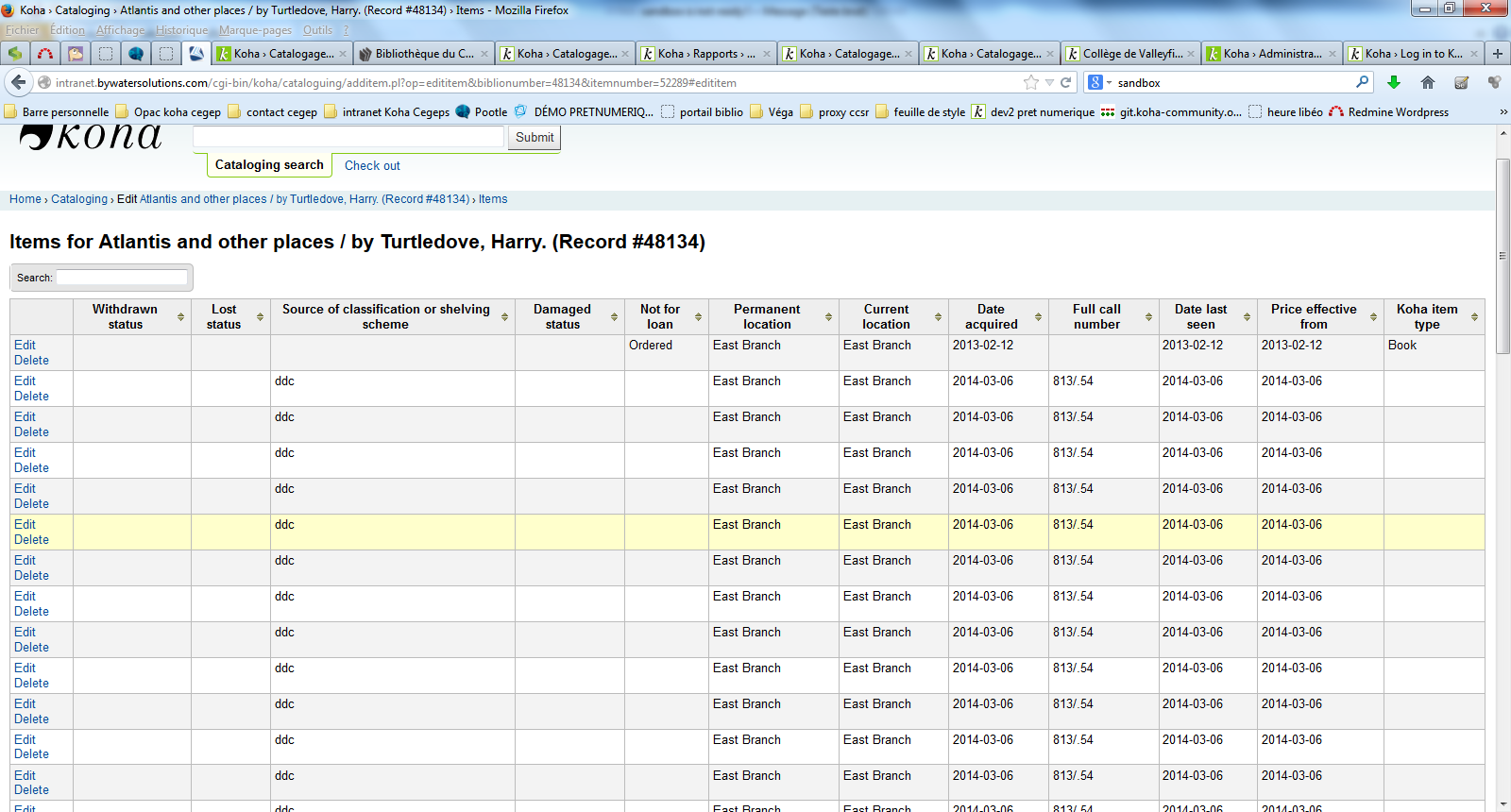Switch to the Collège de Valleyfield tab
This screenshot has height=812, width=1511.
coord(1129,54)
